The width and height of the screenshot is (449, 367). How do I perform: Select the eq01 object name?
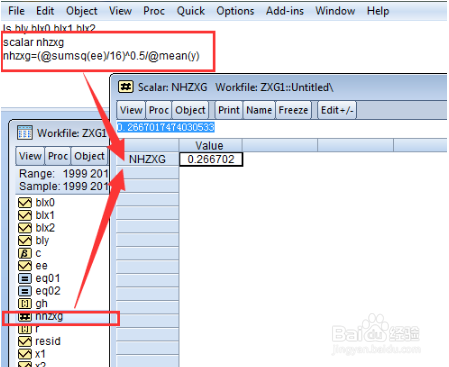pyautogui.click(x=48, y=278)
